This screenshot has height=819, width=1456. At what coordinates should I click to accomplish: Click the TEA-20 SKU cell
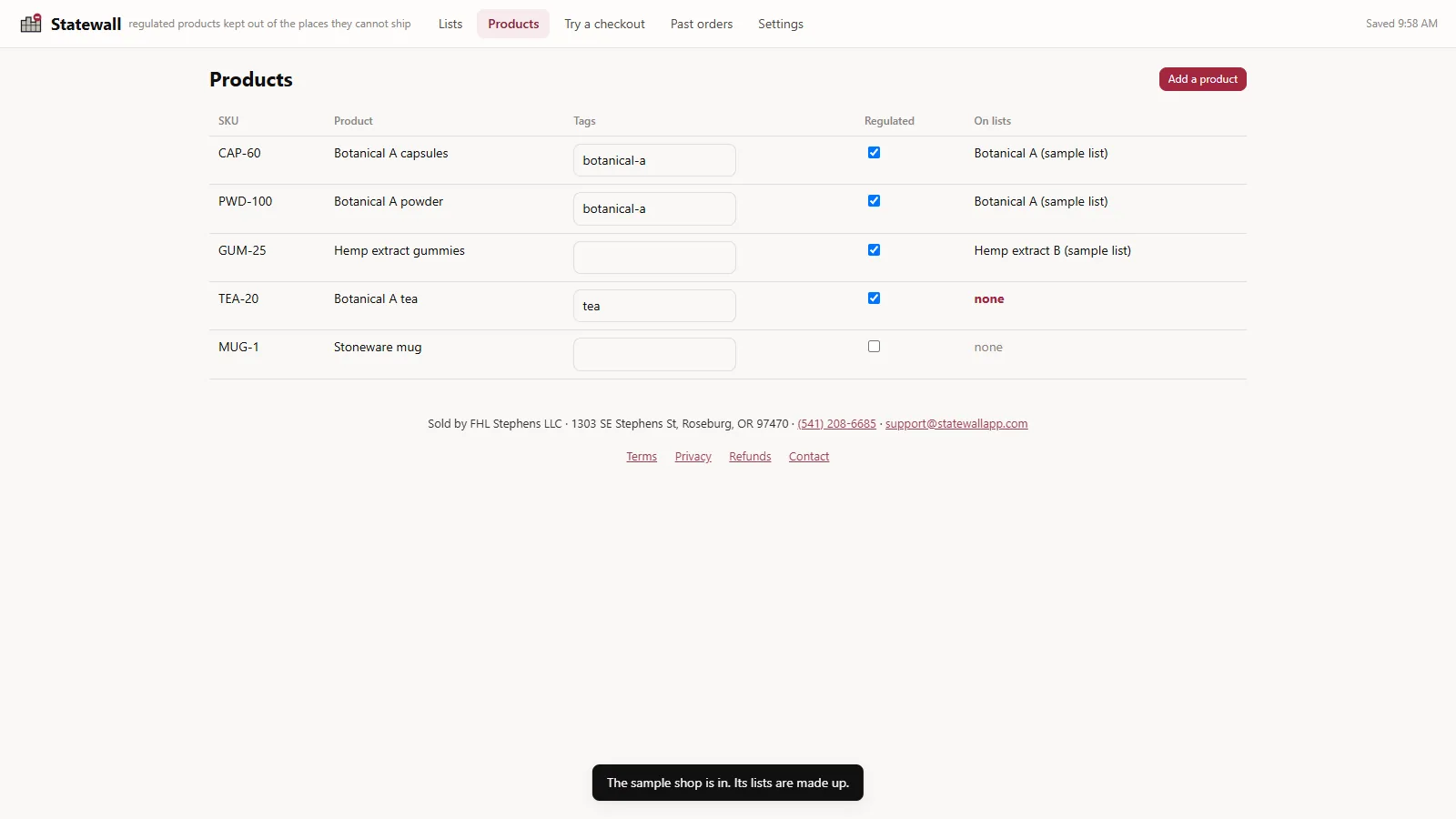(238, 298)
